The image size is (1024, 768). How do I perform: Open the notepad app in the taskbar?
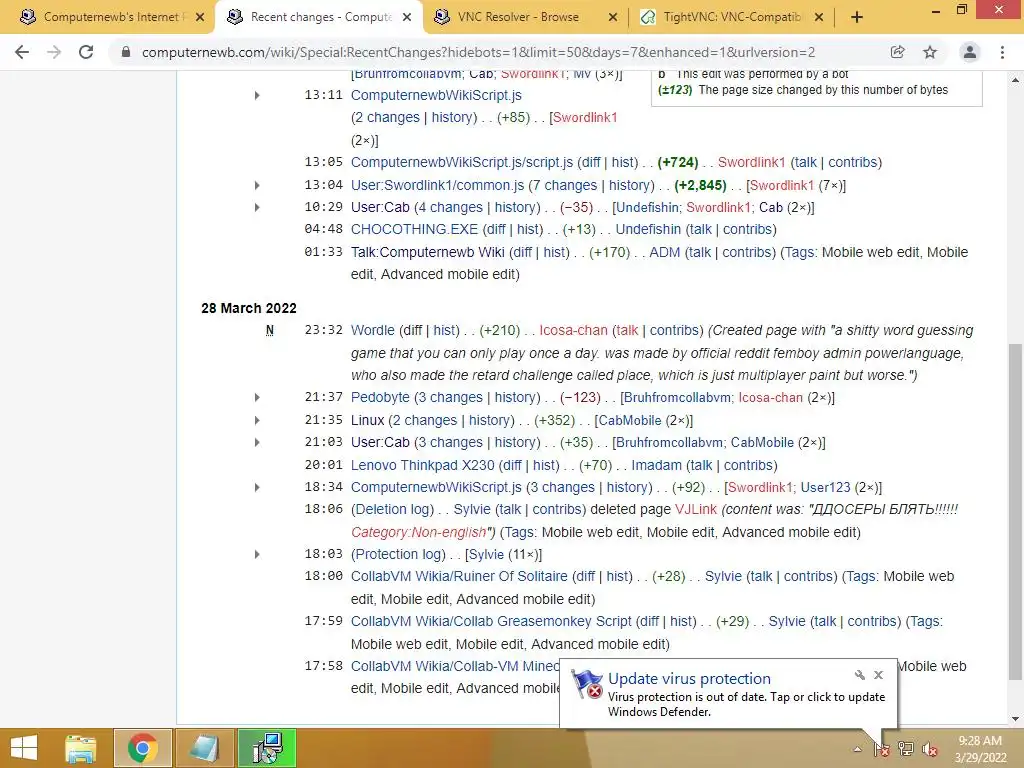point(204,748)
